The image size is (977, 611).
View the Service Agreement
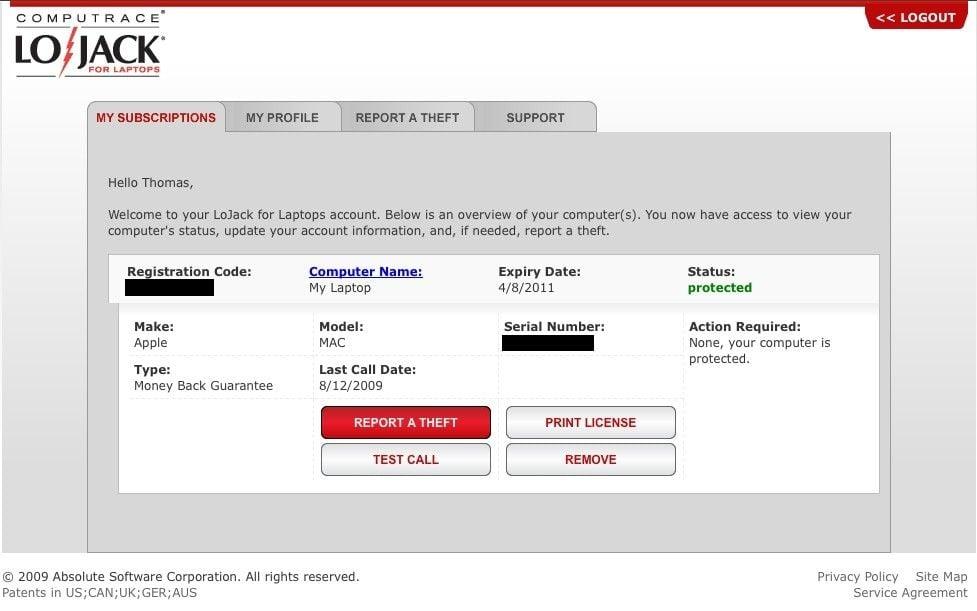point(910,593)
